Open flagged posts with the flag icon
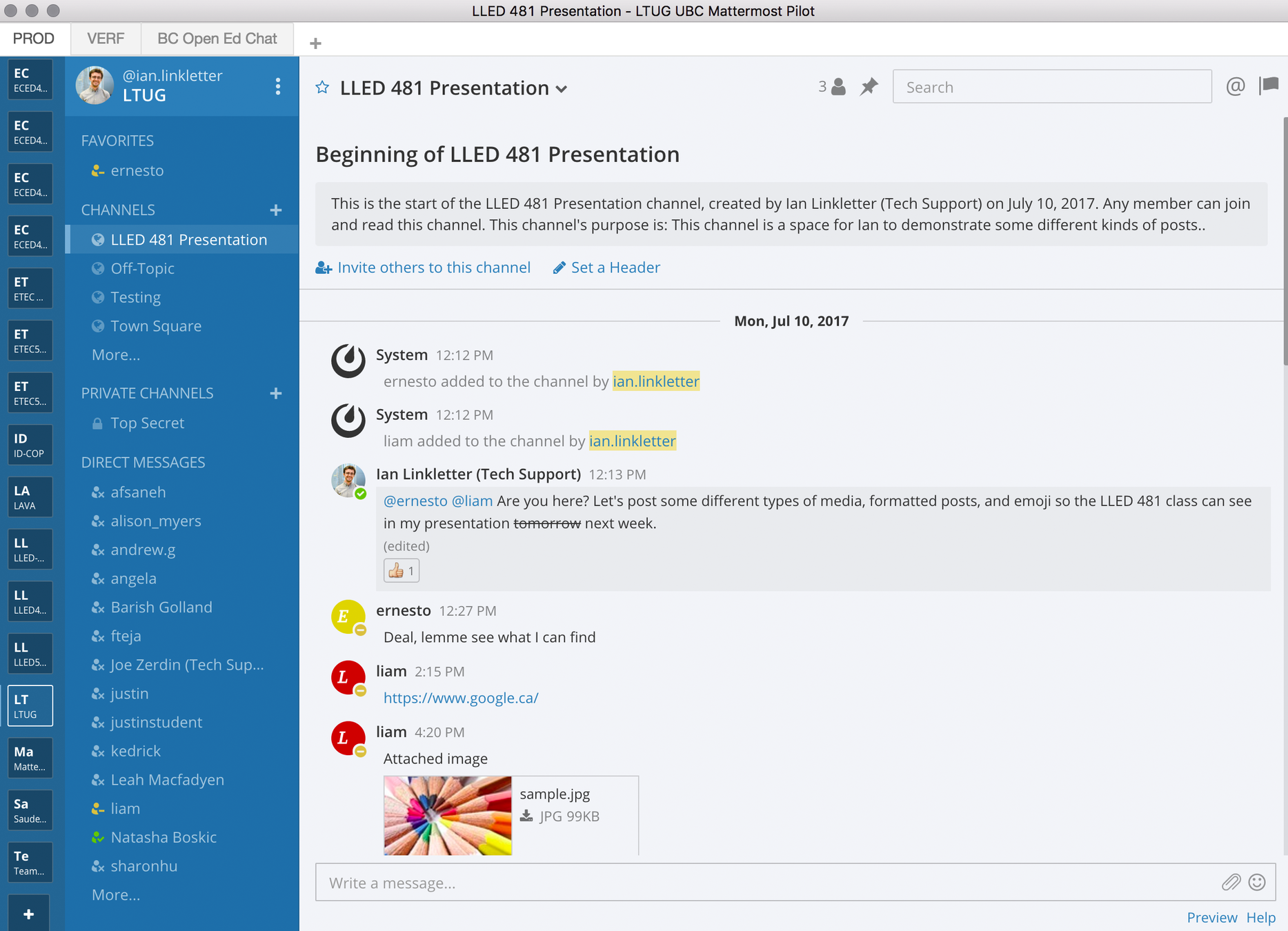This screenshot has width=1288, height=931. (1269, 86)
